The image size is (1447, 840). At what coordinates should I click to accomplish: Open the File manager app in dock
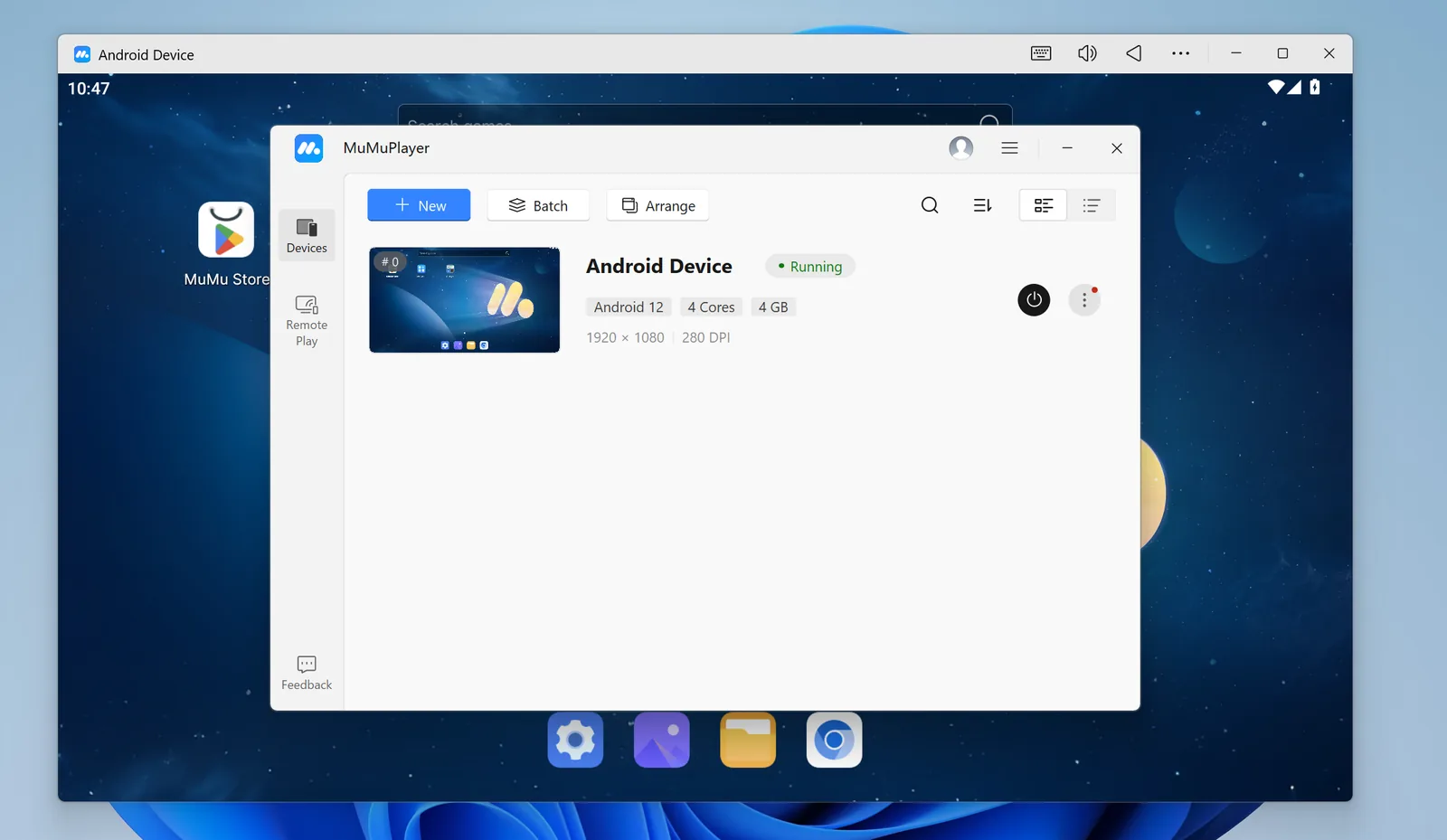click(x=748, y=740)
